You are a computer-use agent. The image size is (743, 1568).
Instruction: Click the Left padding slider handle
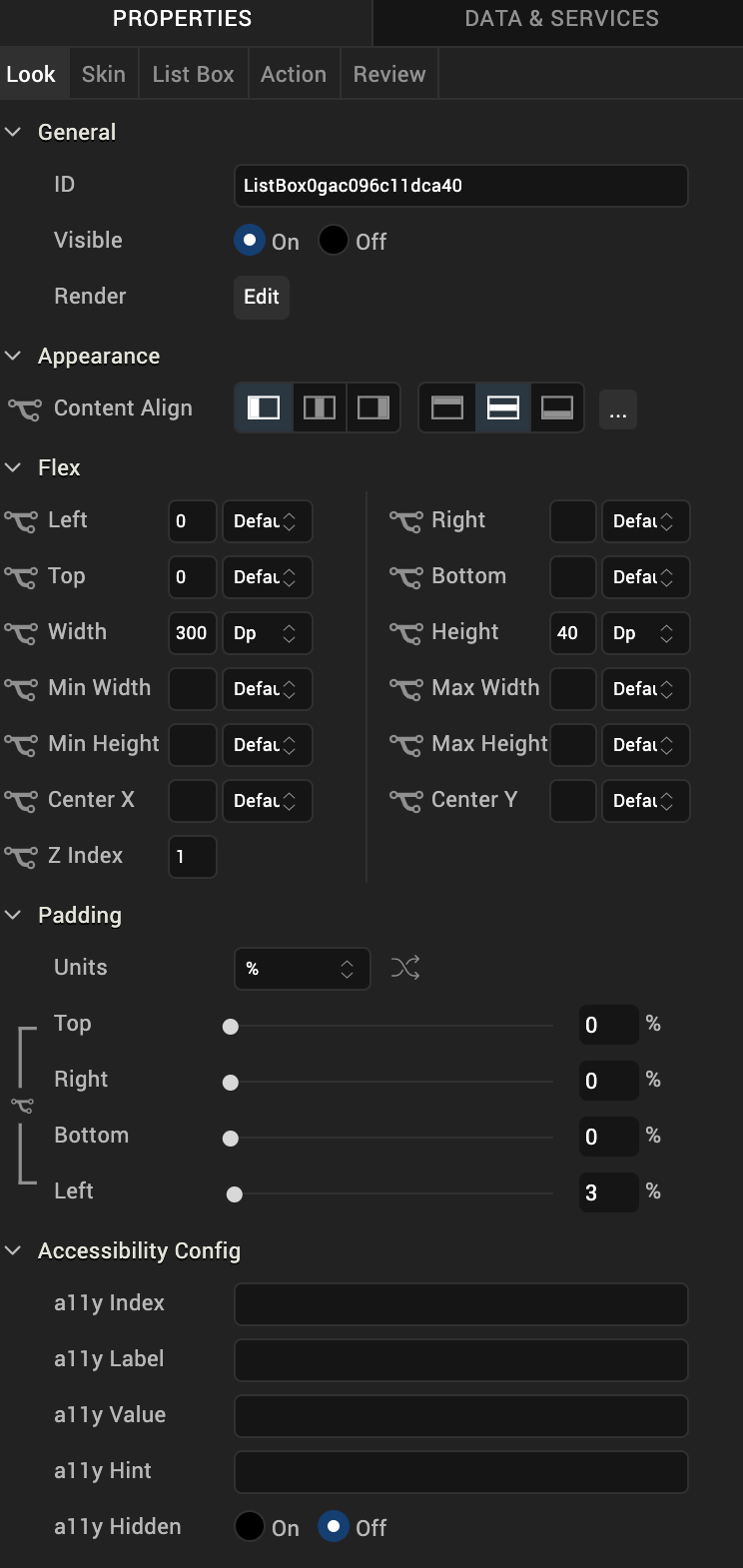pos(235,1194)
